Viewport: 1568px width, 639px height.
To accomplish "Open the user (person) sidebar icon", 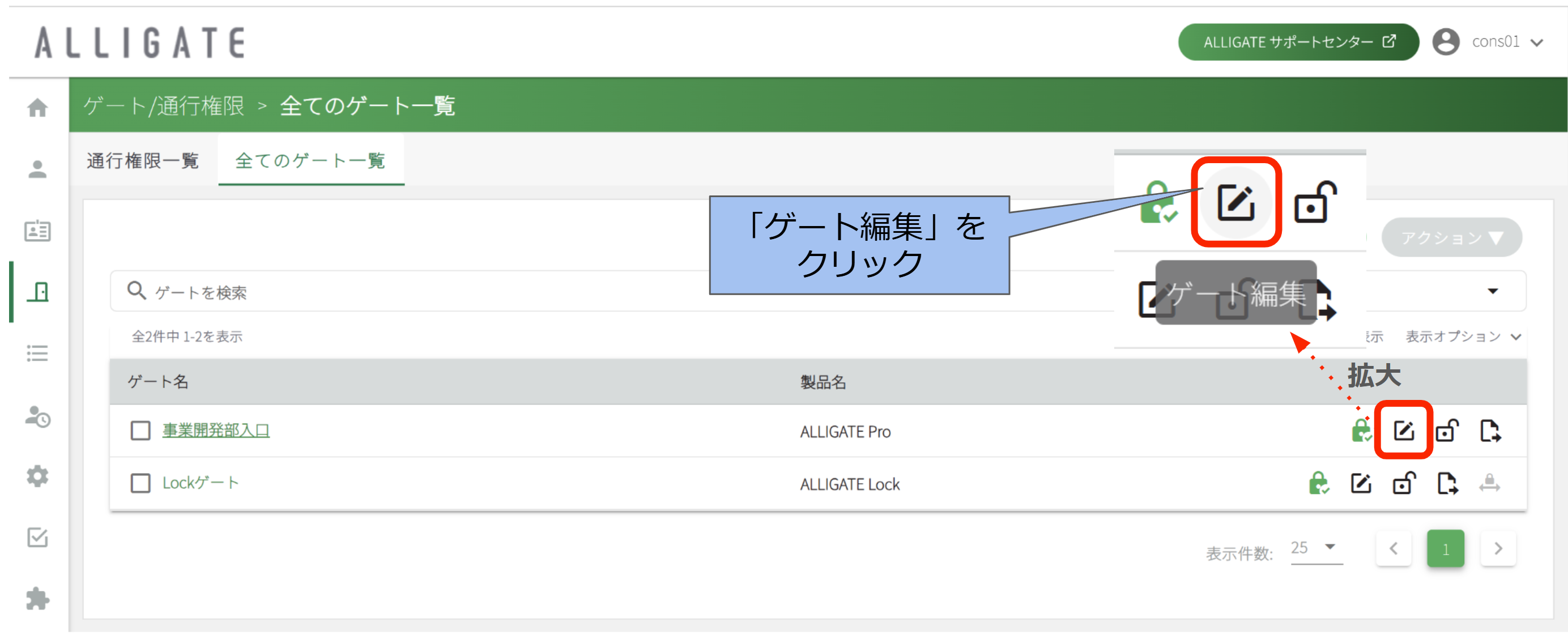I will [37, 169].
